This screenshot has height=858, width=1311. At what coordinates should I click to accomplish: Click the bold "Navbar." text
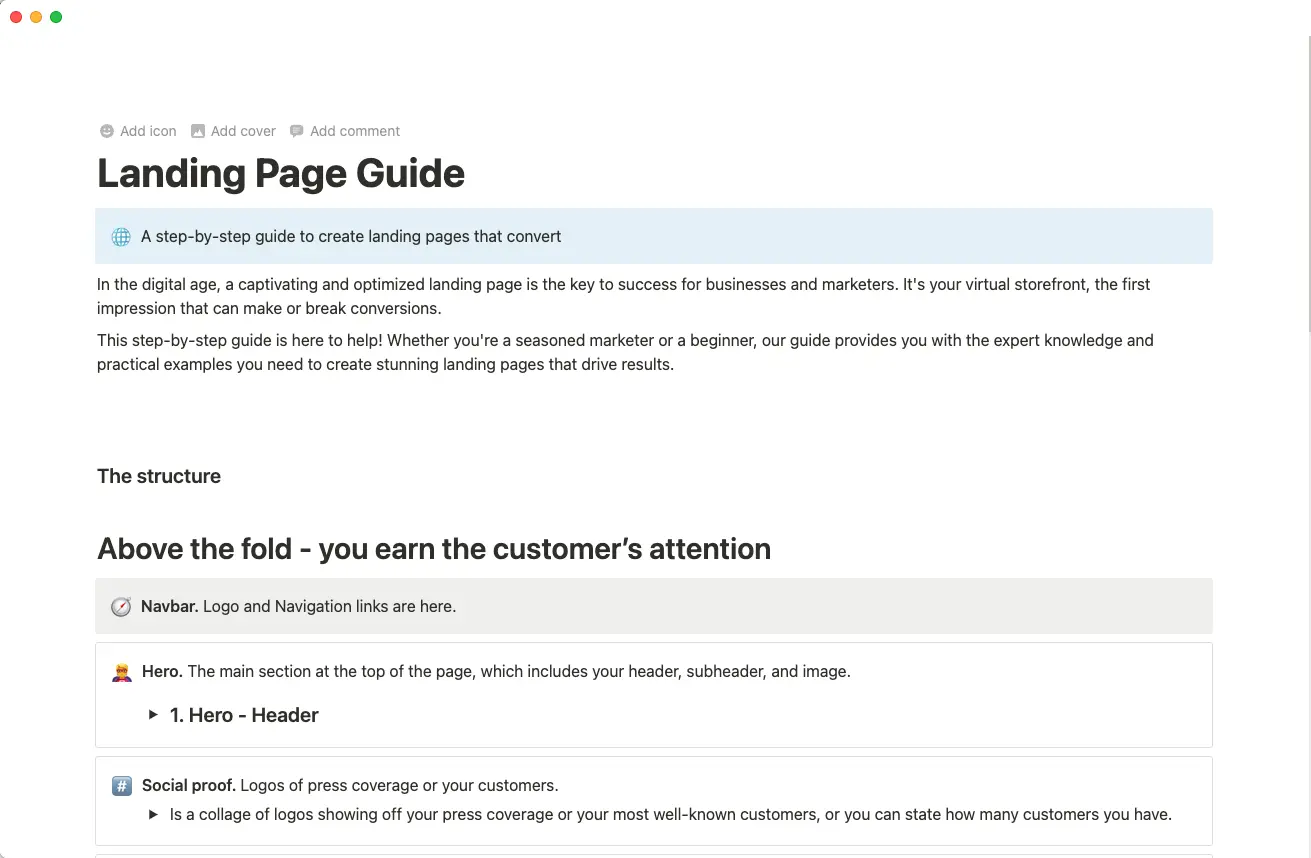(169, 606)
